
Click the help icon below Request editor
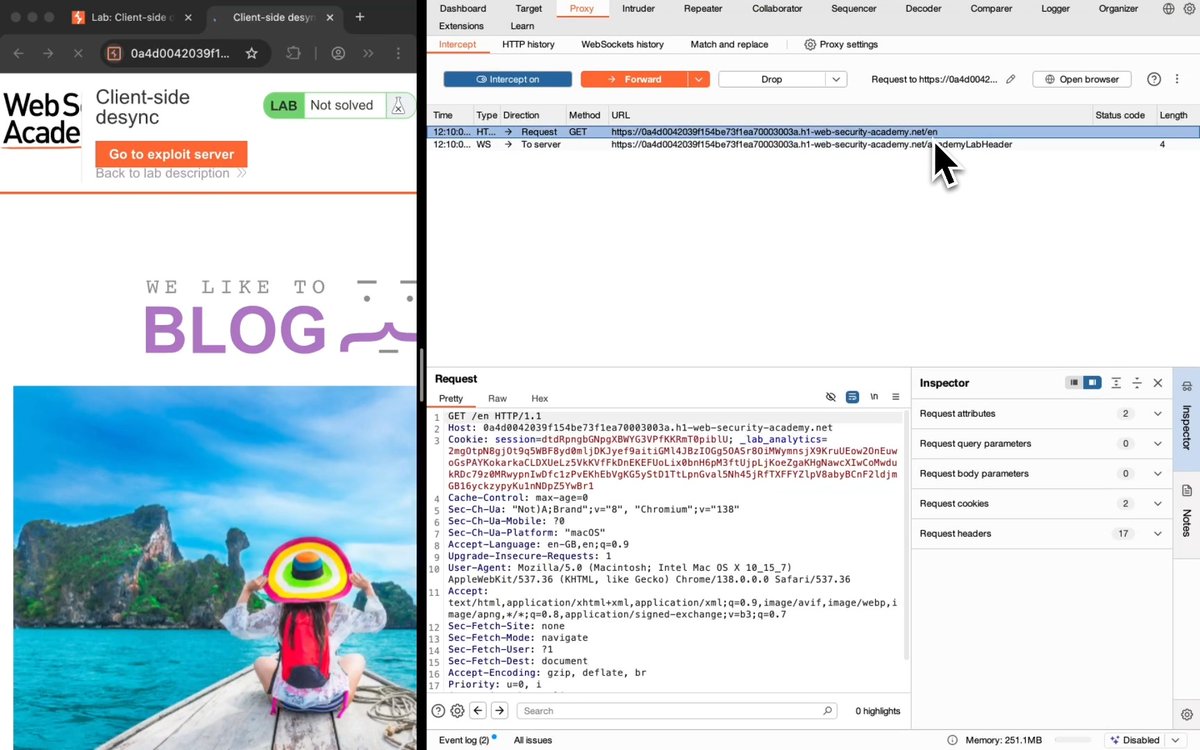(438, 711)
